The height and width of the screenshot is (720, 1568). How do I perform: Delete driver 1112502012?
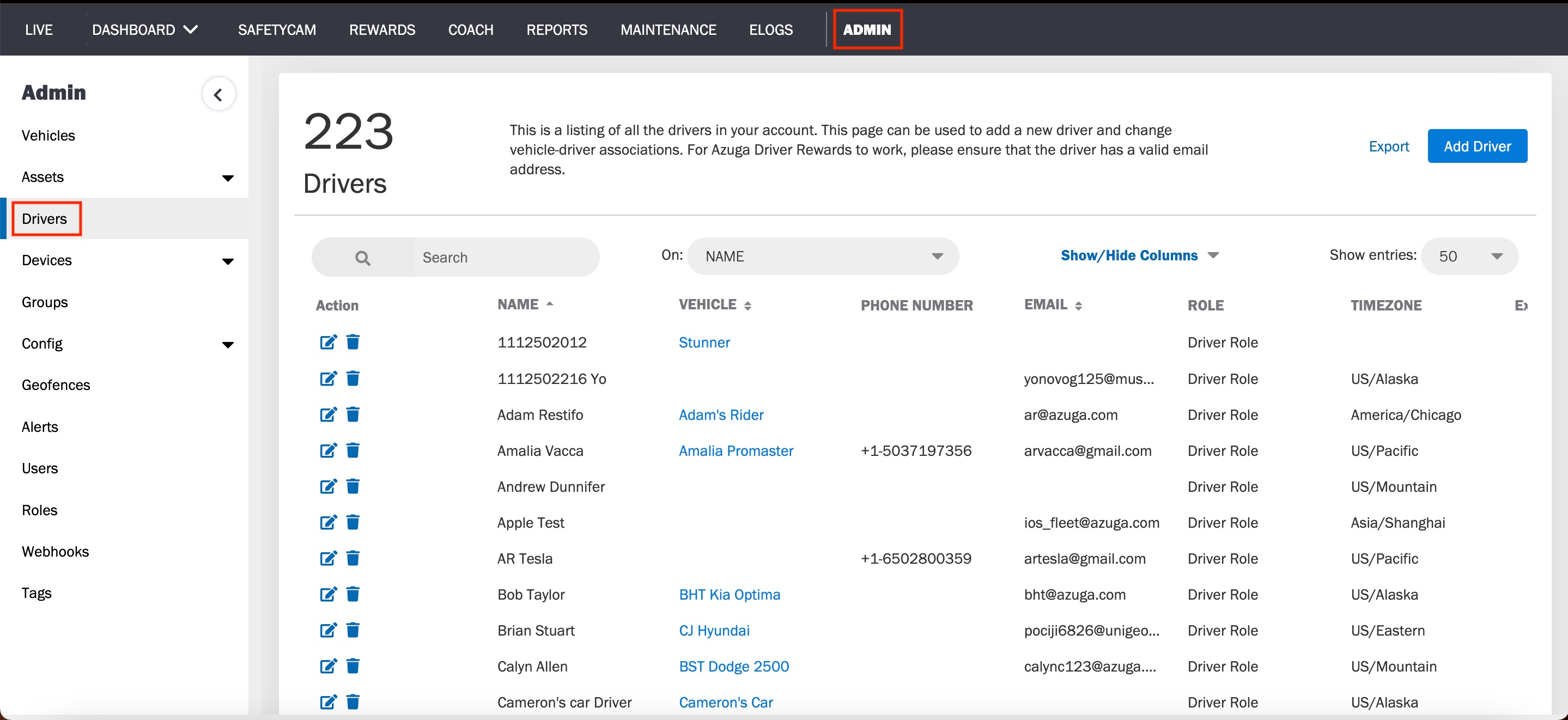353,342
